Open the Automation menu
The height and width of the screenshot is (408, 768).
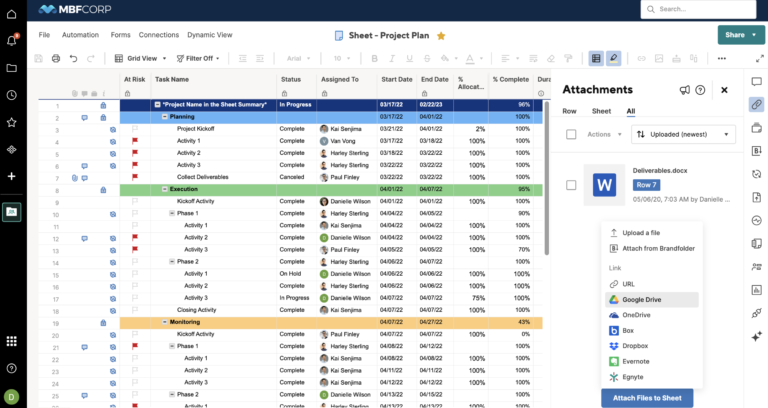click(x=80, y=35)
